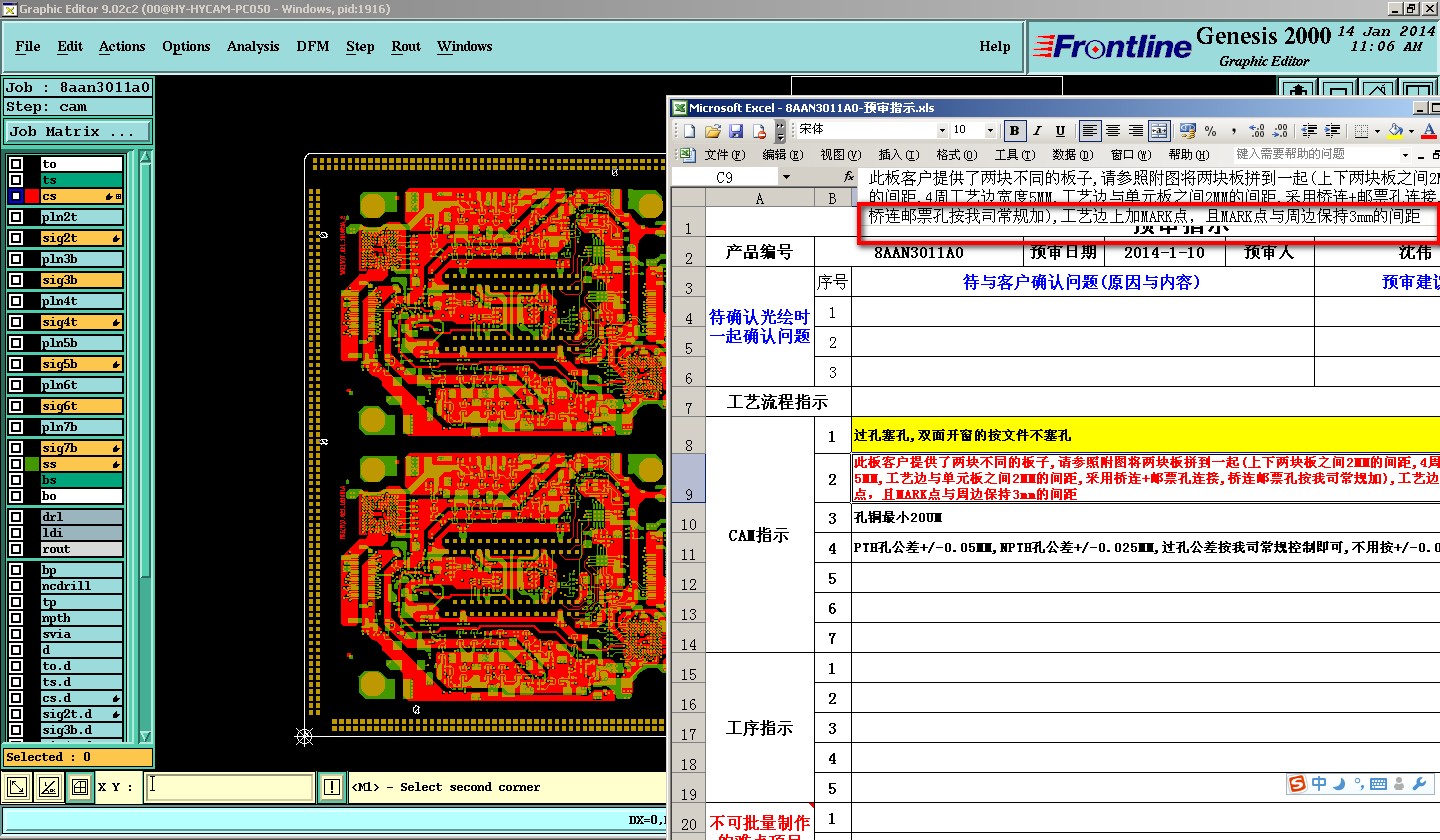Click the Help menu button in Genesis

[994, 46]
